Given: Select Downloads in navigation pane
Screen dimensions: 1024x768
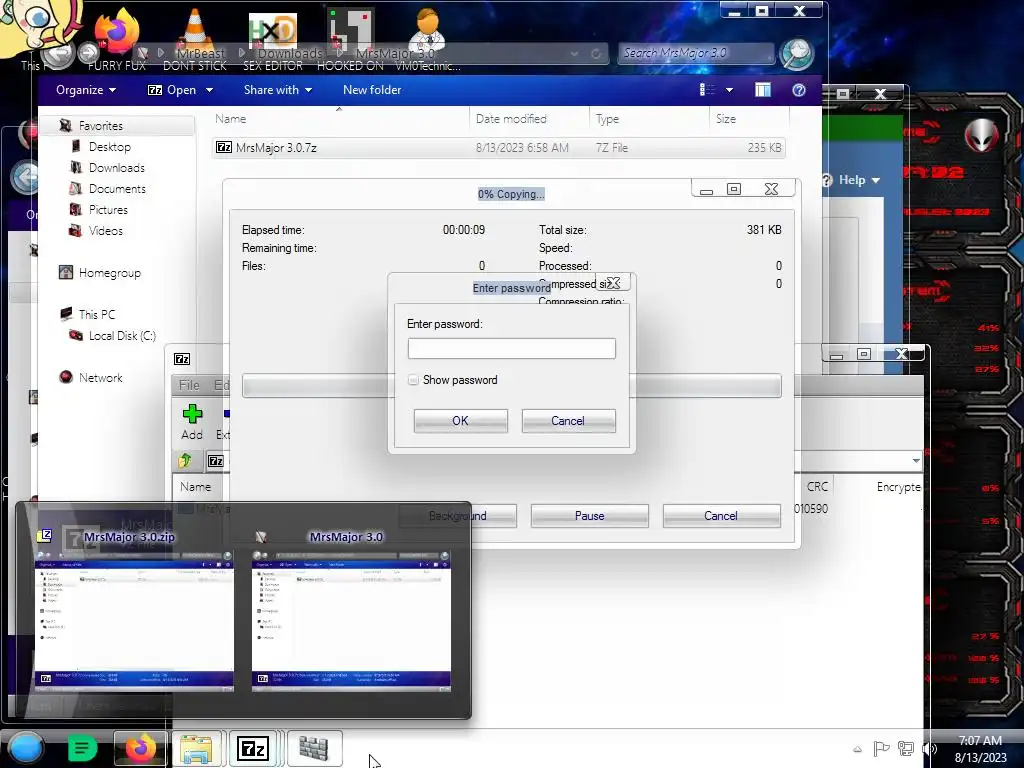Looking at the screenshot, I should pyautogui.click(x=116, y=168).
